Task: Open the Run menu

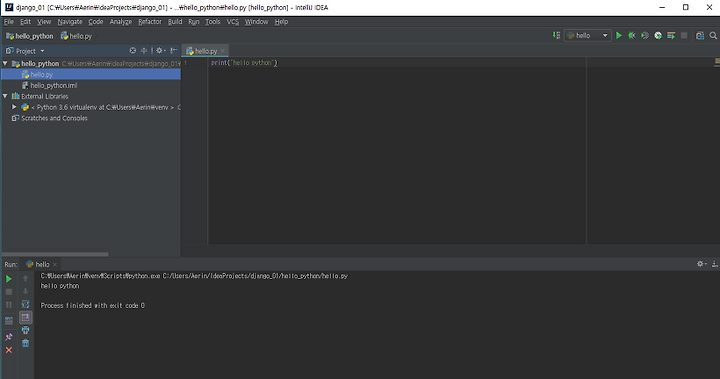Action: [x=194, y=22]
